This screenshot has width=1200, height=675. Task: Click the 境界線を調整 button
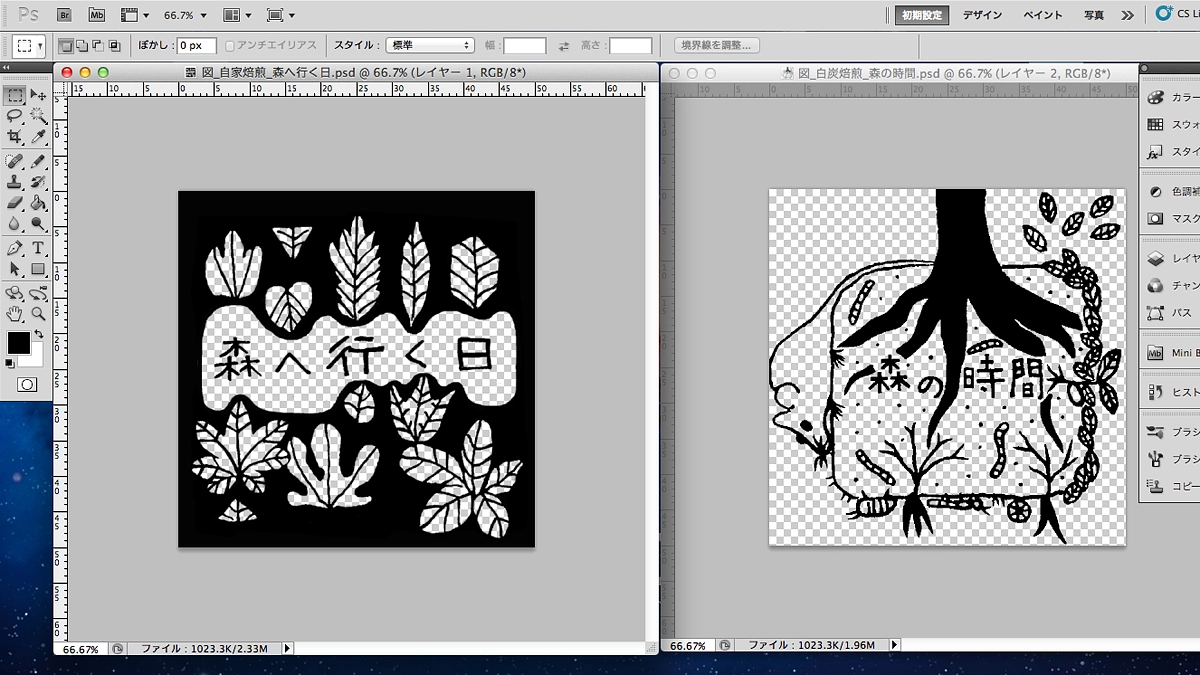(716, 46)
